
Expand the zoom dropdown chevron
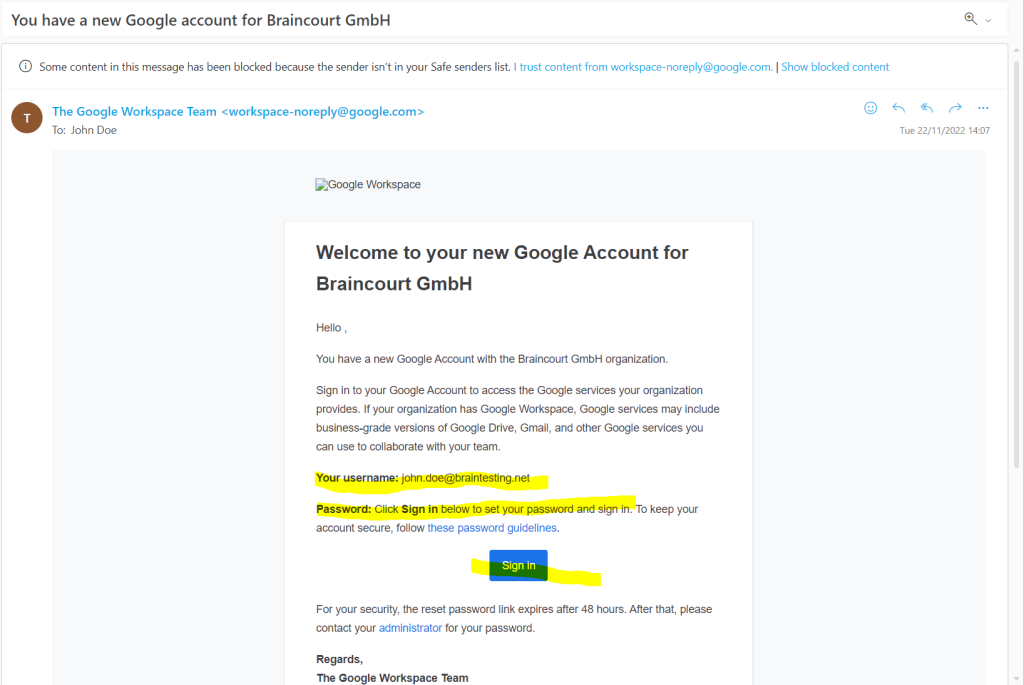click(x=988, y=21)
